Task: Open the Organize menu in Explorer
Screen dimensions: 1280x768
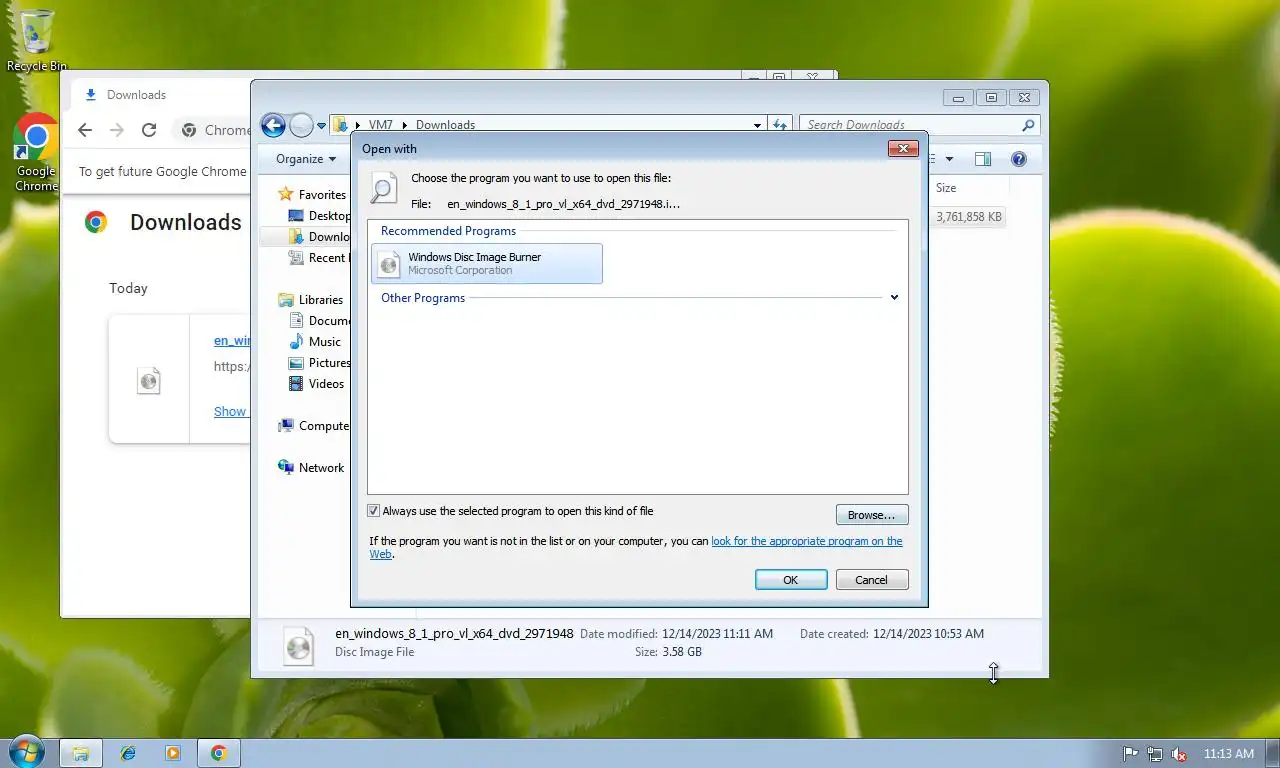Action: [306, 159]
